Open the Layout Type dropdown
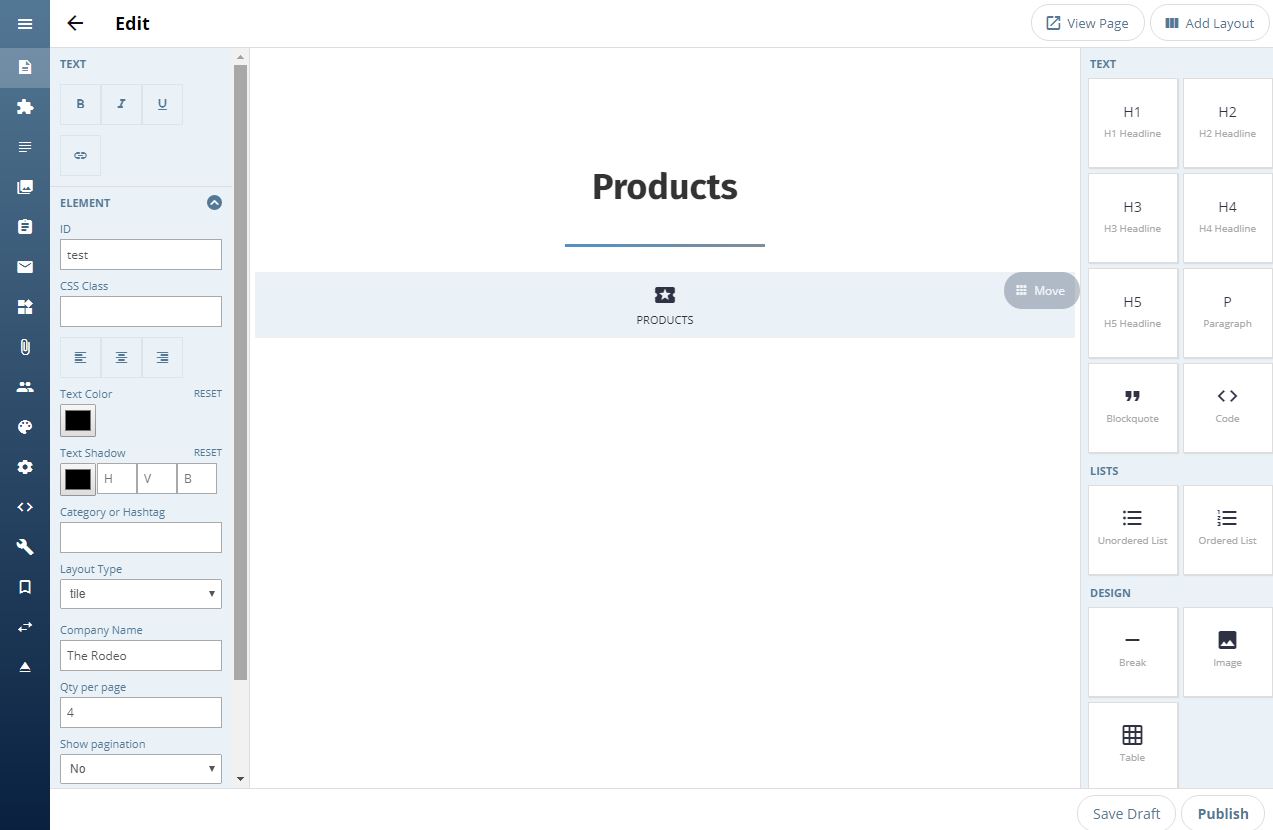This screenshot has height=830, width=1273. (x=140, y=594)
